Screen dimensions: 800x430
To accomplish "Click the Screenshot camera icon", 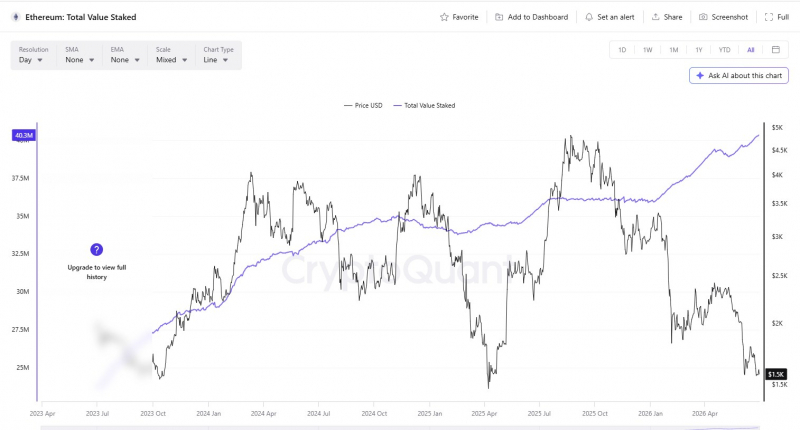I will (703, 17).
